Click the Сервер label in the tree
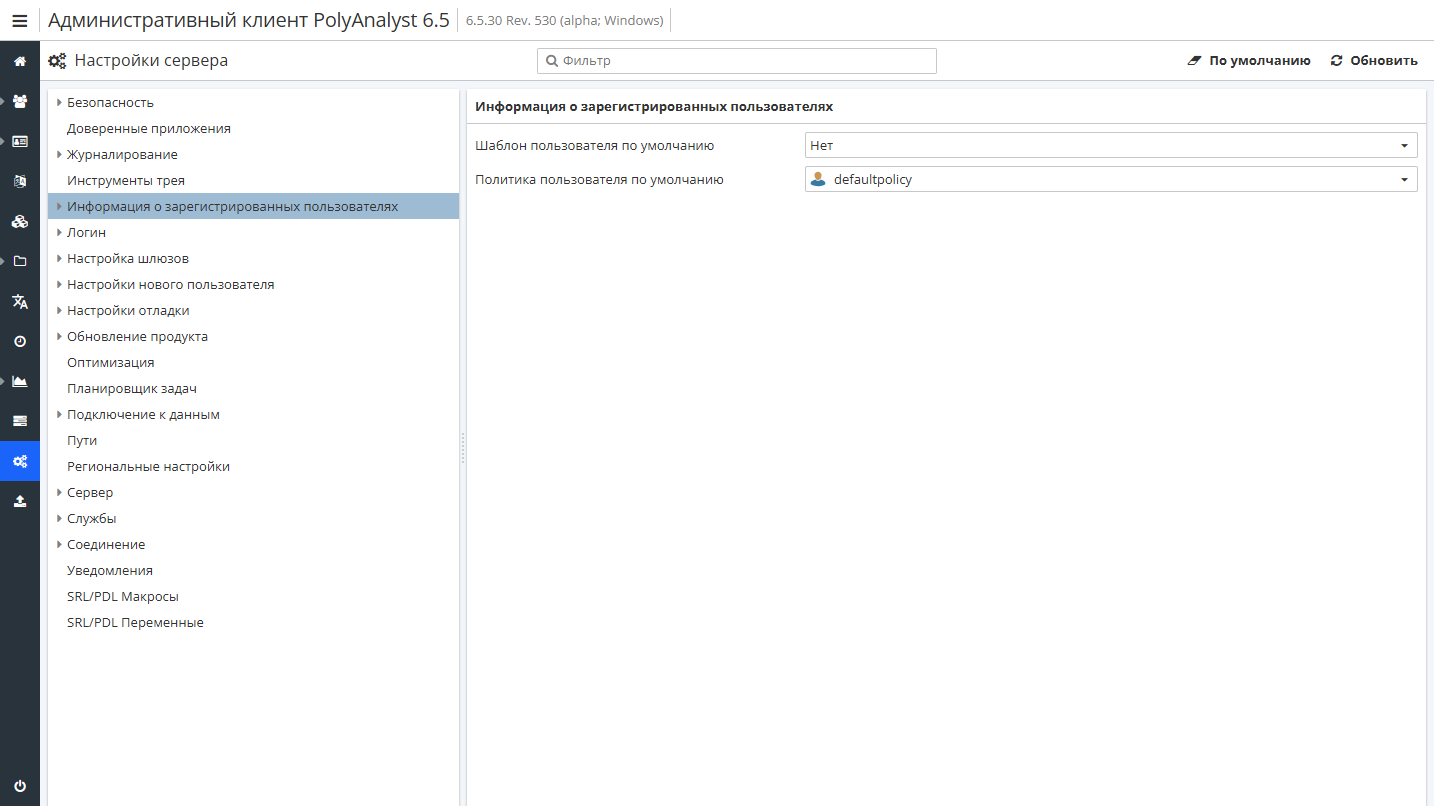Screen dimensions: 1434x806 (90, 492)
